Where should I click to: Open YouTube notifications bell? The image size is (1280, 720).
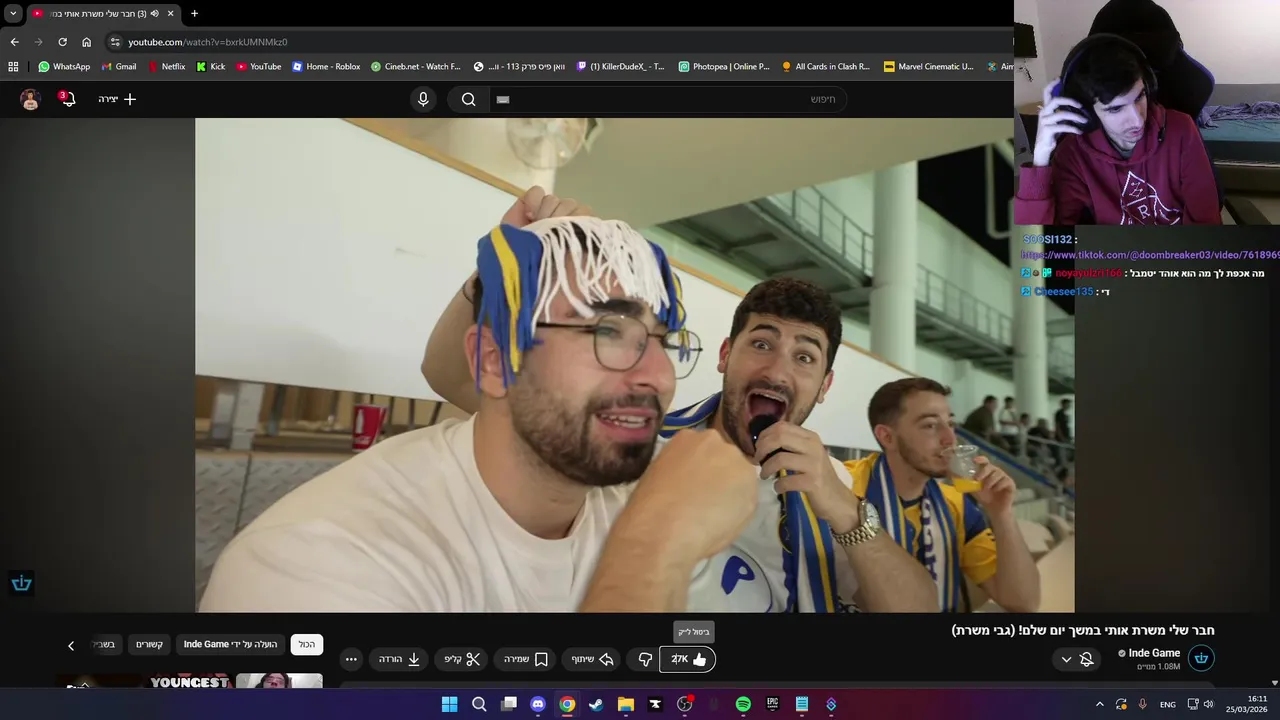click(x=67, y=99)
